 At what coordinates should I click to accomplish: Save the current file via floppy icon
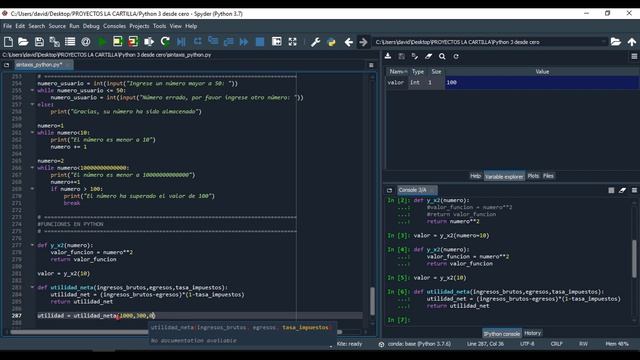click(39, 42)
